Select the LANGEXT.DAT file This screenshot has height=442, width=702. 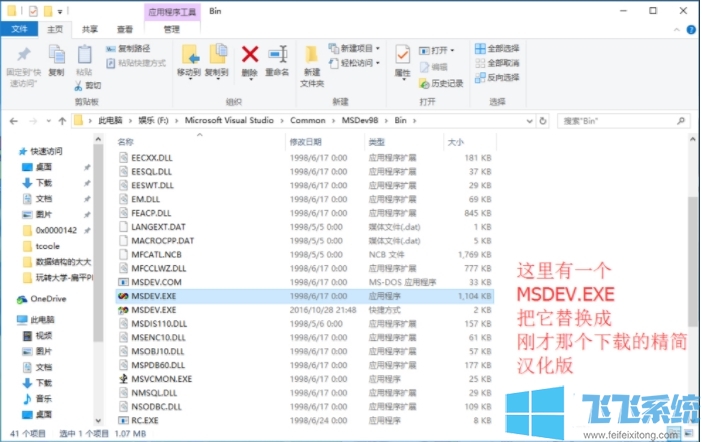coord(304,227)
